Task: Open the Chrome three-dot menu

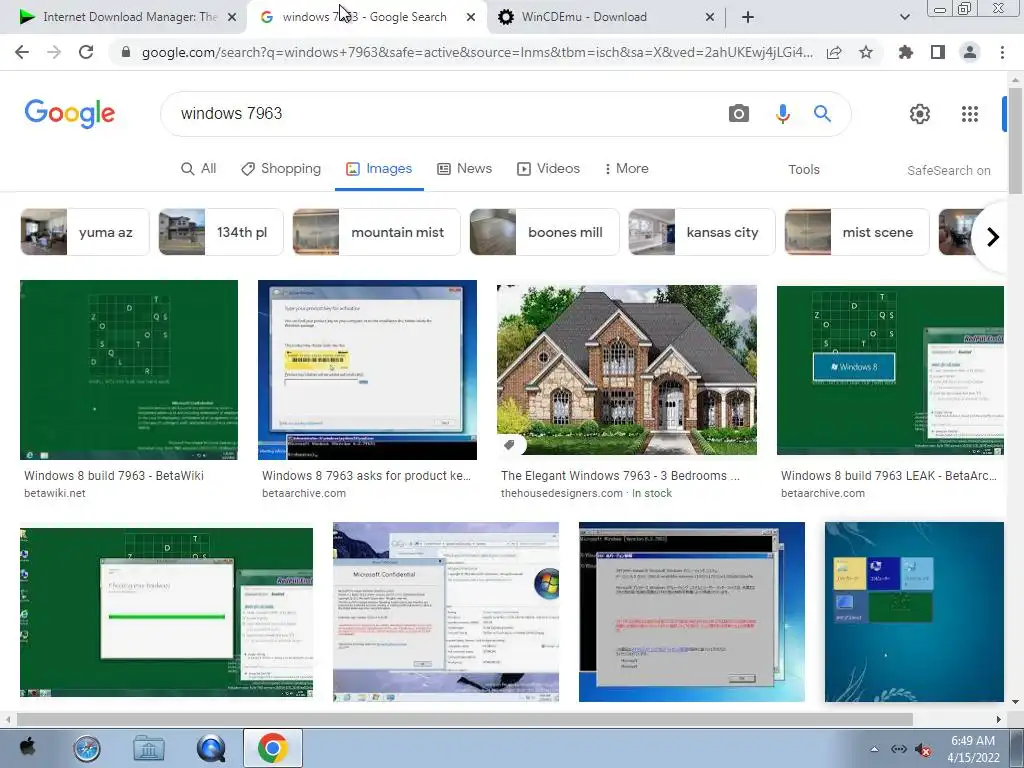Action: (1002, 52)
